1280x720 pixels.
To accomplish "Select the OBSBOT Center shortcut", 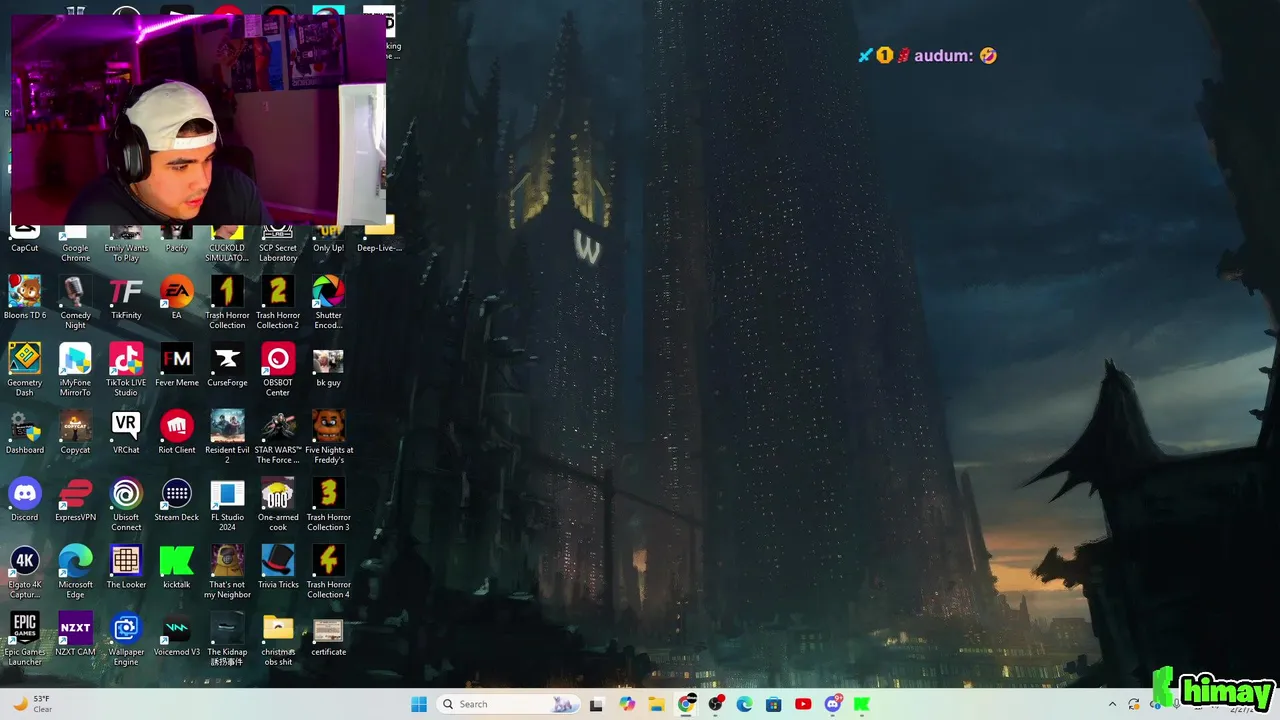I will (x=278, y=359).
